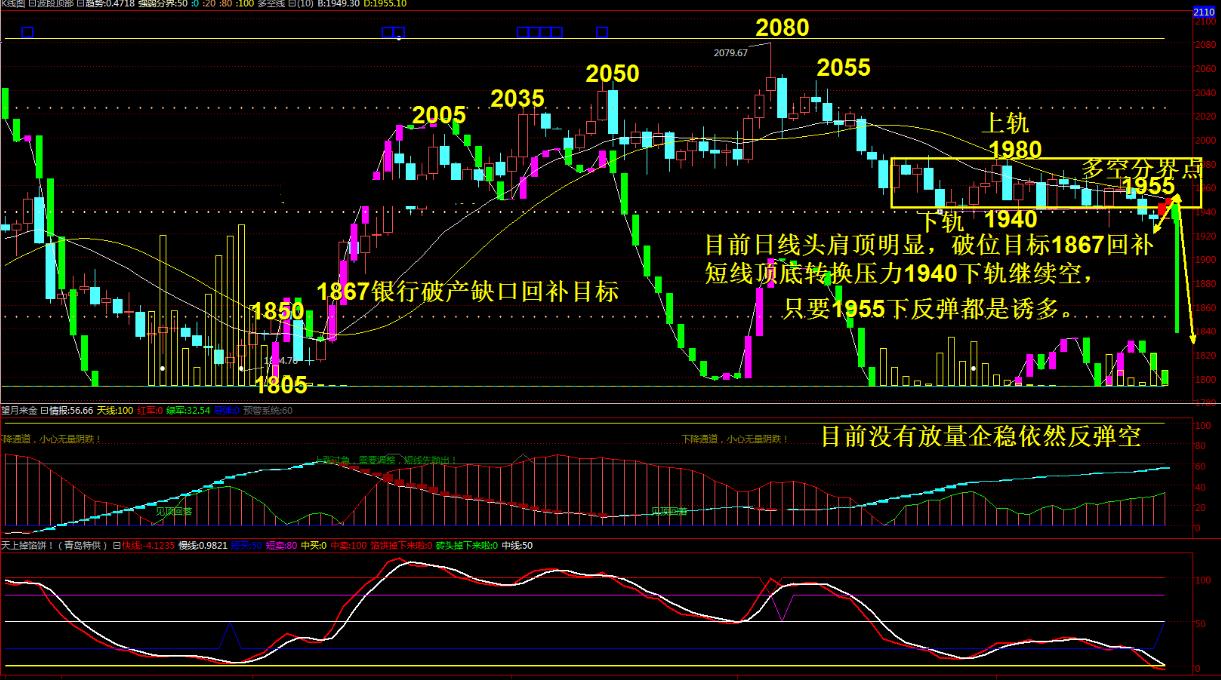Click the 1804.78 low price label
Screen dimensions: 1221x680
280,360
